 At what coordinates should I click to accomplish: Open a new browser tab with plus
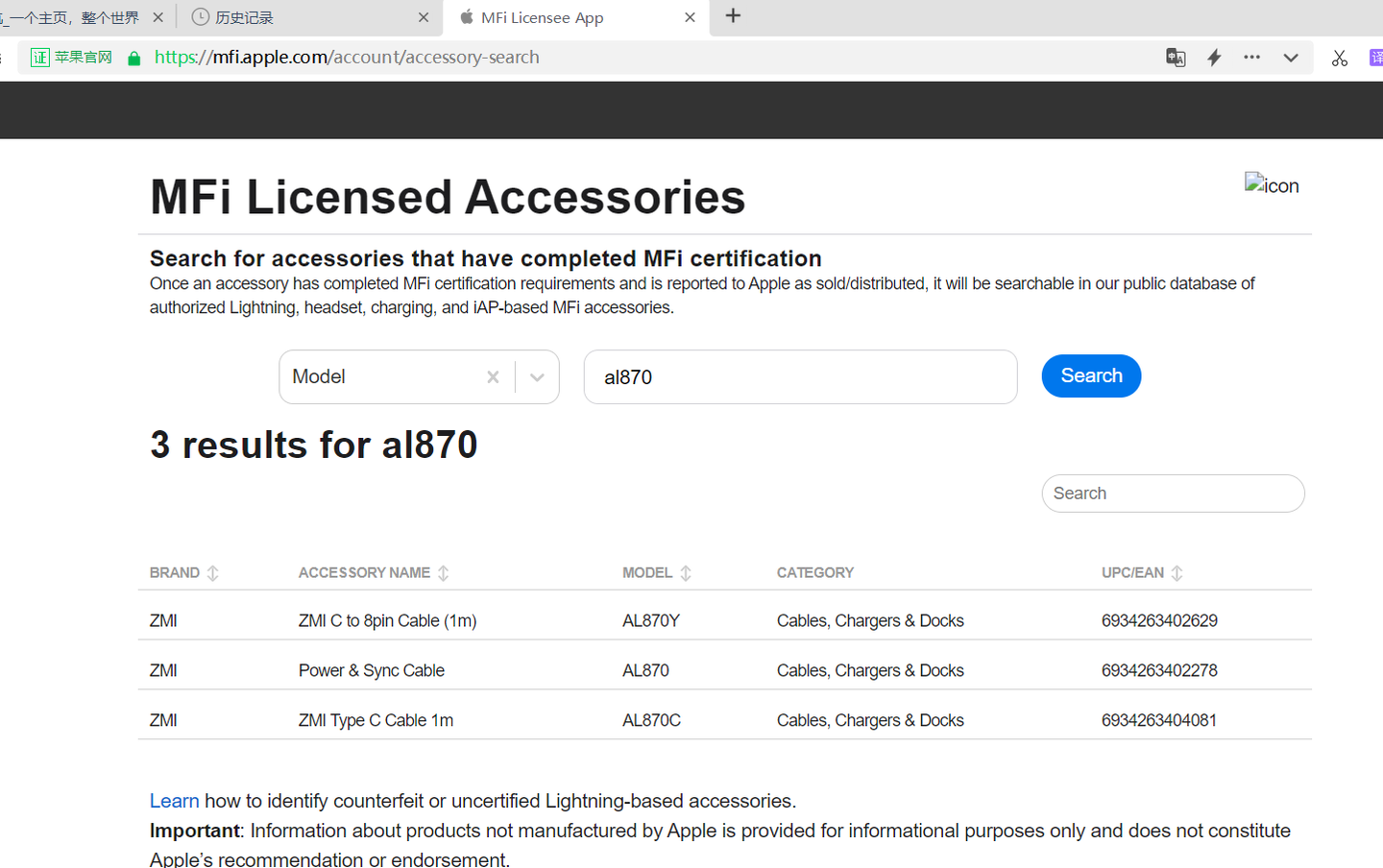(733, 16)
